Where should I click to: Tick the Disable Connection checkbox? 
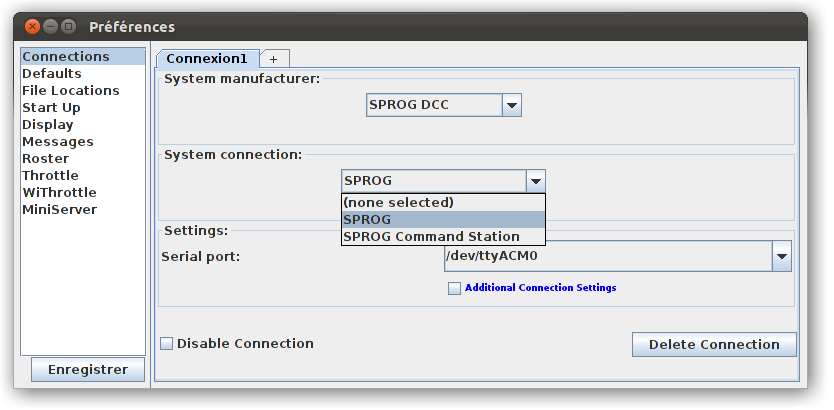click(x=166, y=344)
